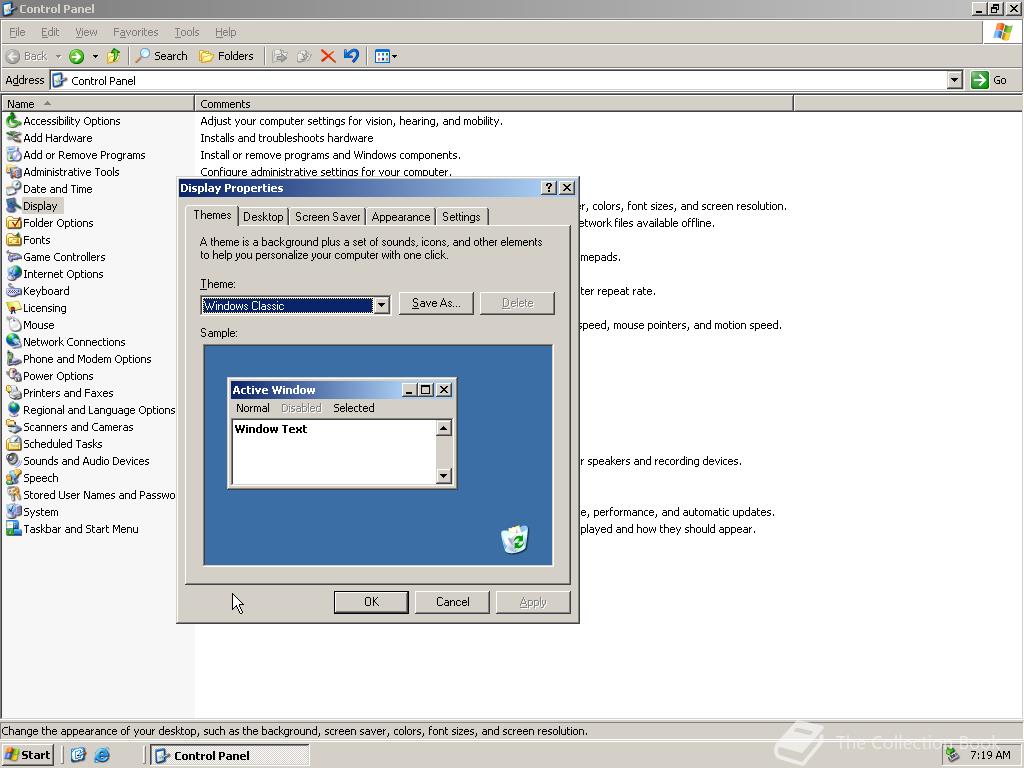The image size is (1024, 768).
Task: Click the system tray clock
Action: pyautogui.click(x=990, y=755)
